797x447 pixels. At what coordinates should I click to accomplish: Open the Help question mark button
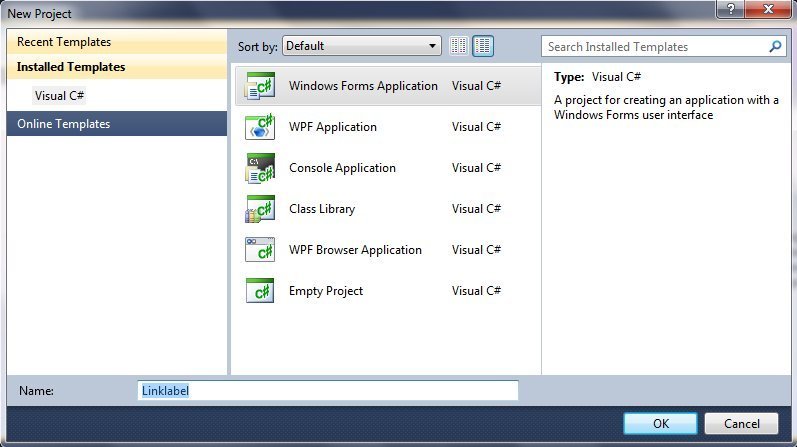[730, 9]
